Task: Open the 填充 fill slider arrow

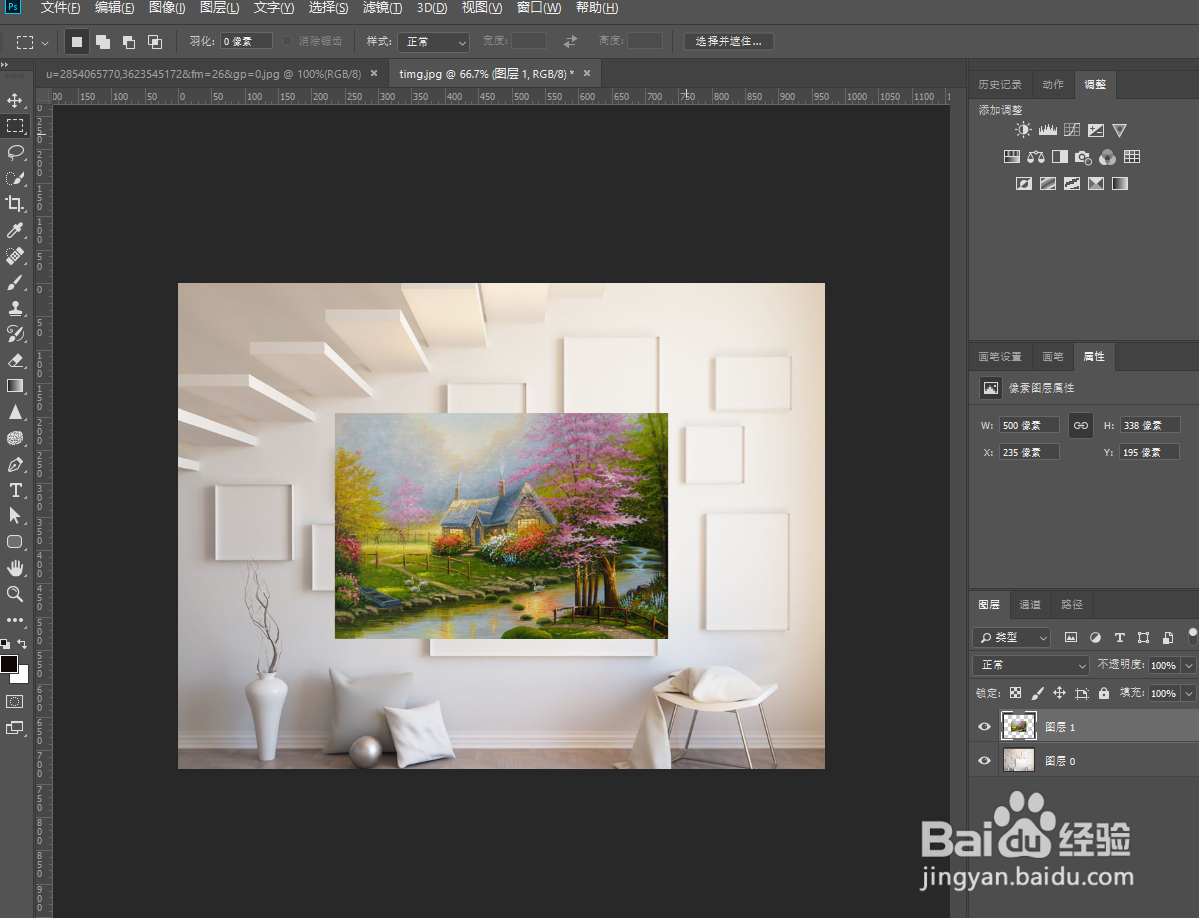Action: tap(1188, 693)
